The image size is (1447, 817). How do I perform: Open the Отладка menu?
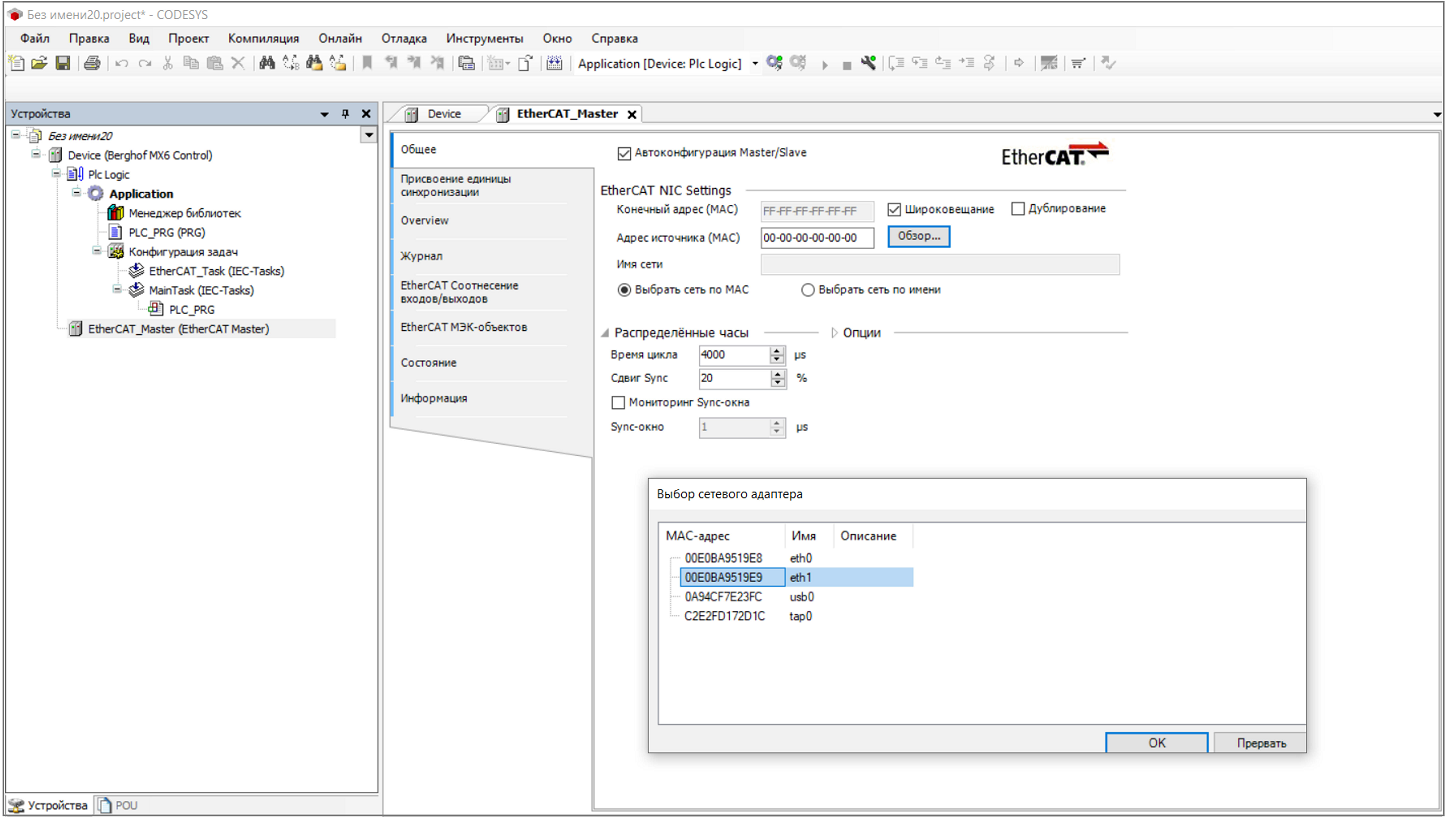[404, 38]
